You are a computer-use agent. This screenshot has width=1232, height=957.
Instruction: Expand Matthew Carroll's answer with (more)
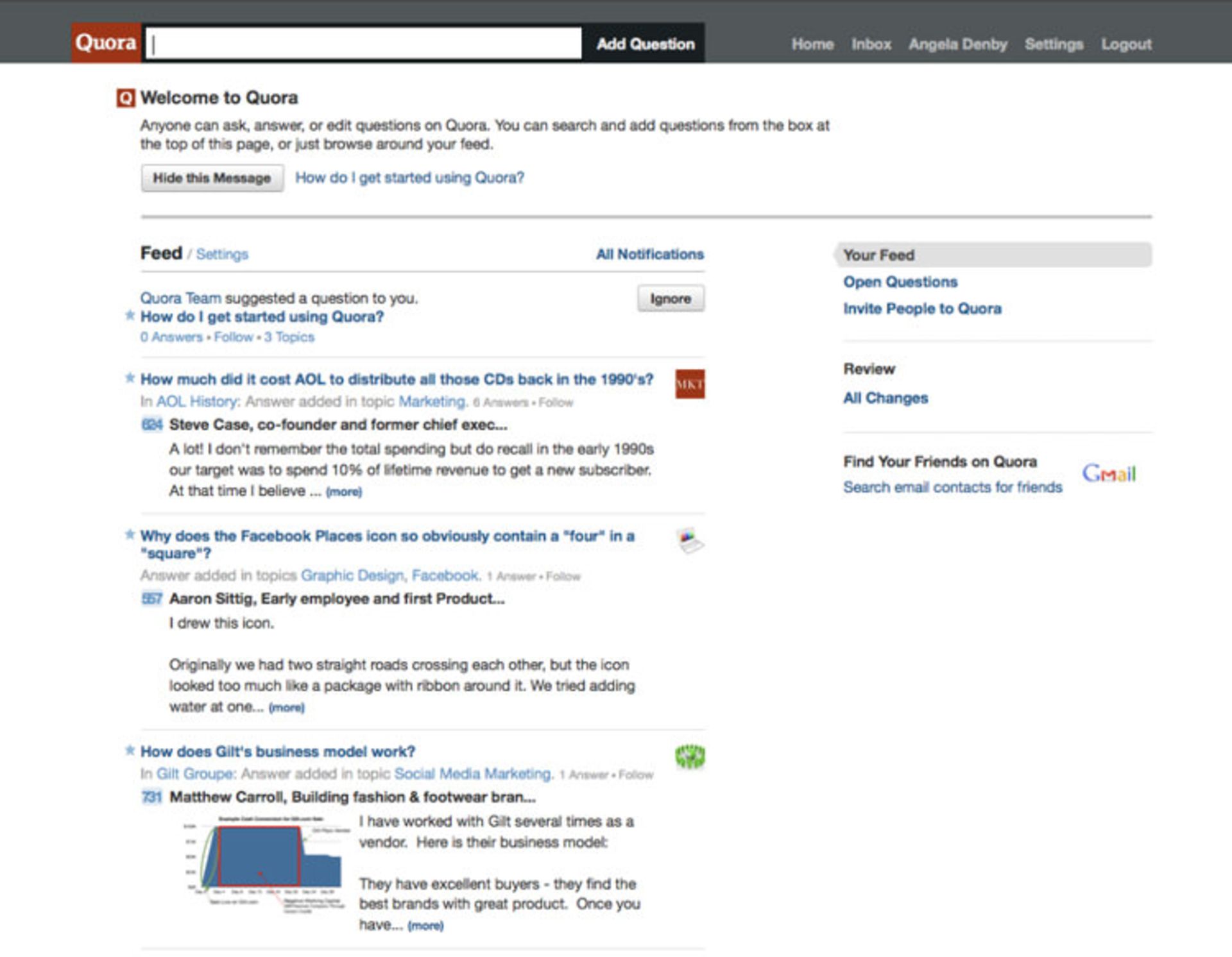[x=425, y=926]
